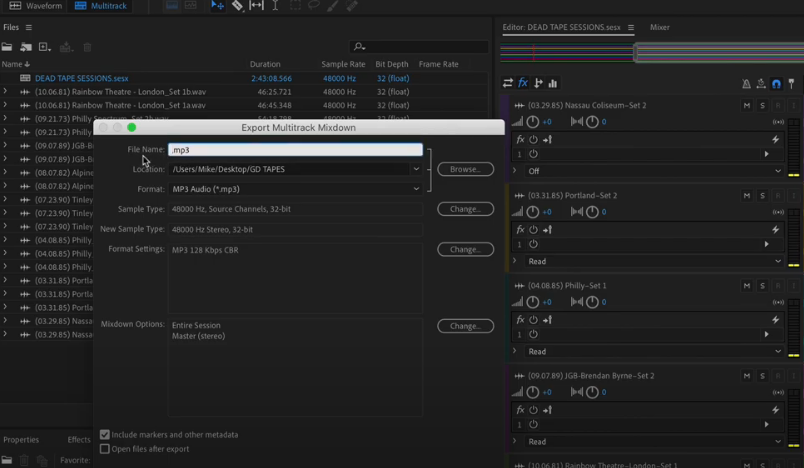This screenshot has height=468, width=804.
Task: Expand Rainbow Theatre - London_Set 1a.wav file row
Action: [5, 105]
